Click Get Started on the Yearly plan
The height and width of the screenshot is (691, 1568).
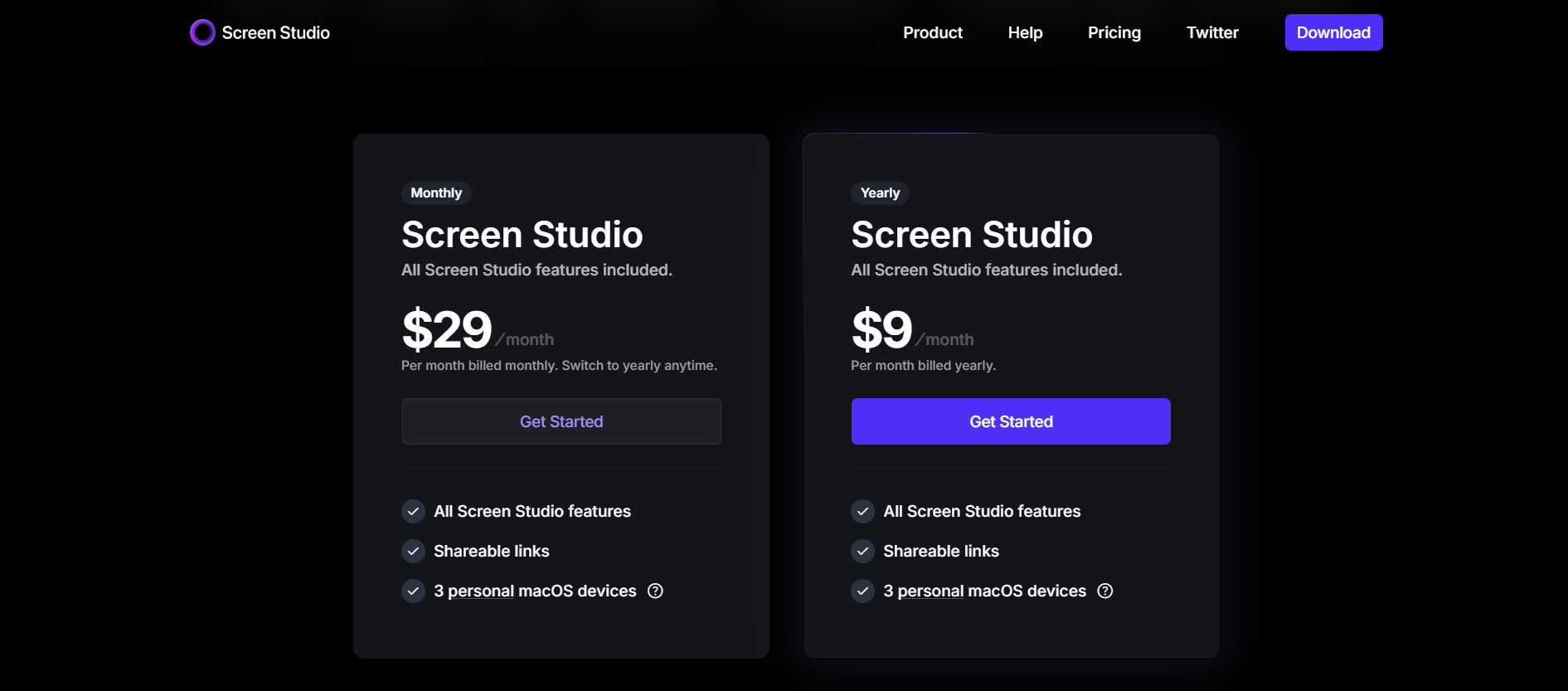(x=1011, y=421)
